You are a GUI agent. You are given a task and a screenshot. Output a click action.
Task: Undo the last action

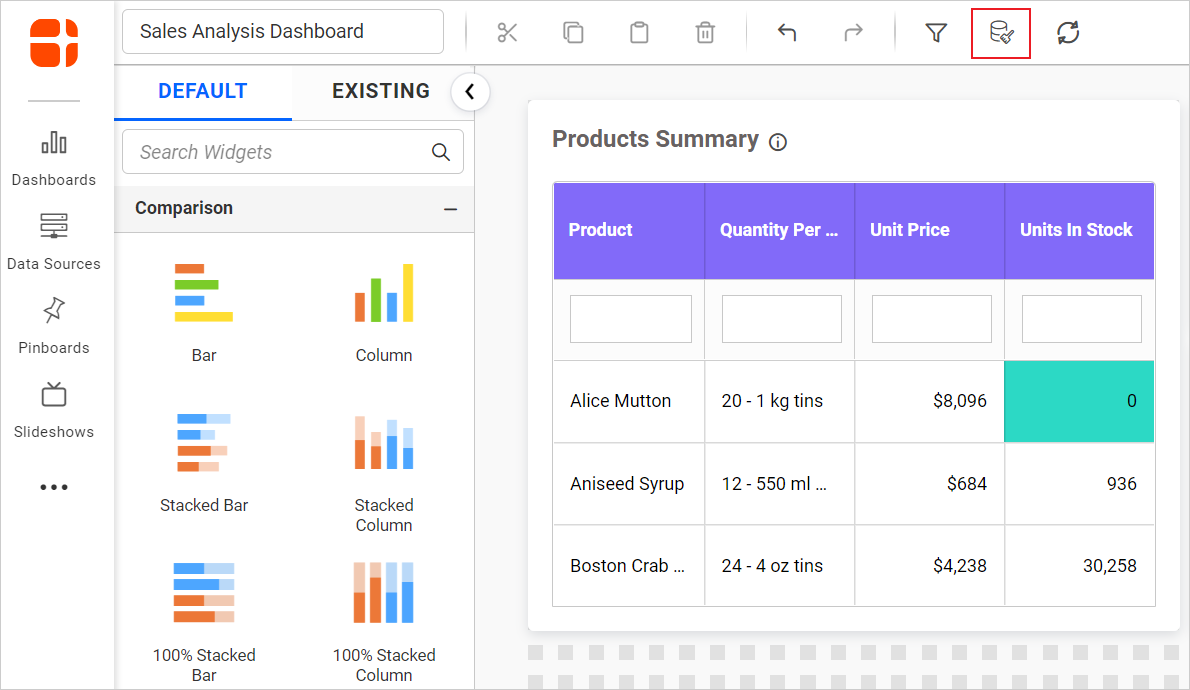[787, 33]
